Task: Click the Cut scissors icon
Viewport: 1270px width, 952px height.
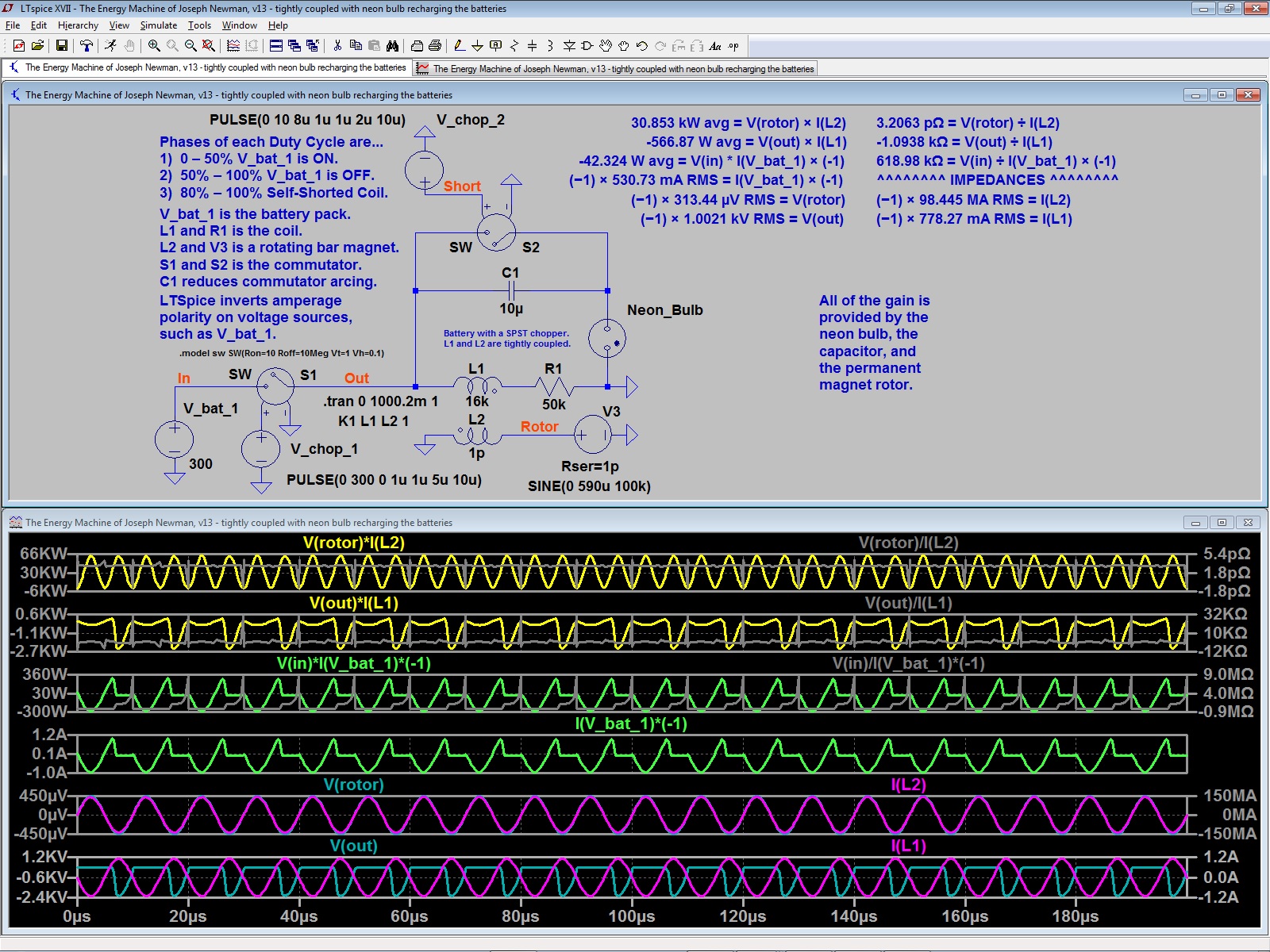Action: 337,46
